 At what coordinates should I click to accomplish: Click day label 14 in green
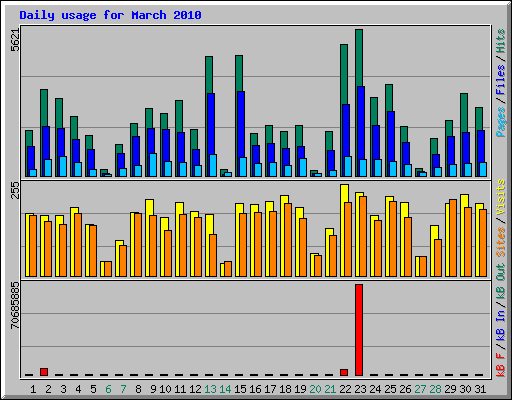[226, 389]
